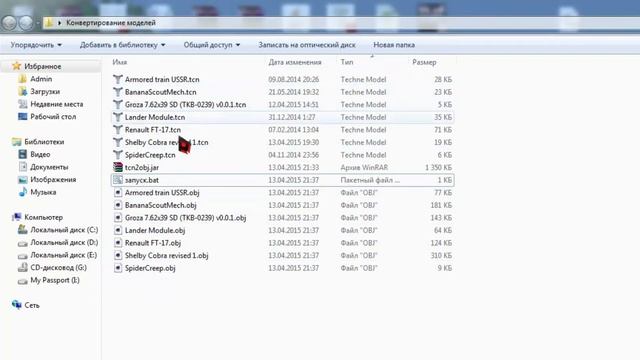
Task: Open the Упорядочить dropdown menu
Action: pos(36,45)
